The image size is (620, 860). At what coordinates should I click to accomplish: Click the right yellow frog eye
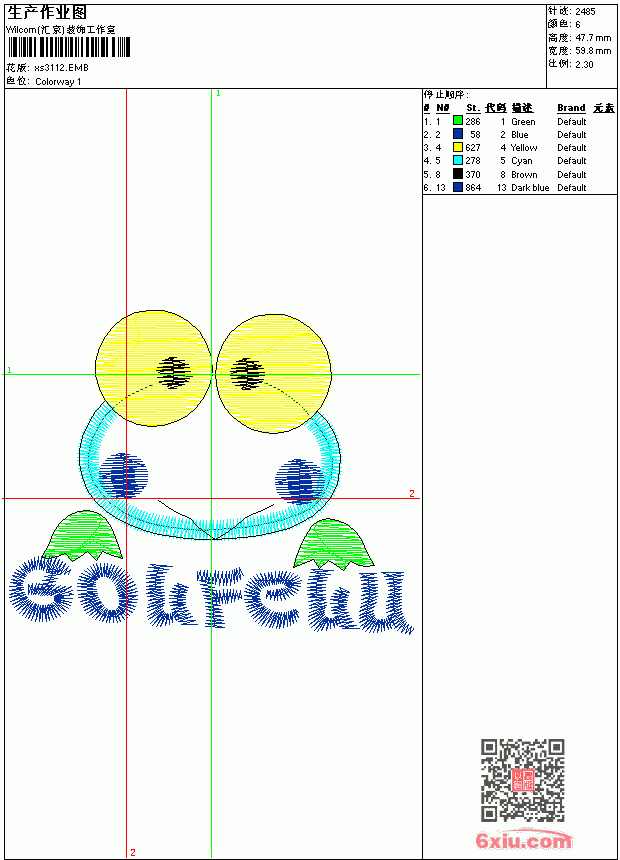[x=274, y=374]
